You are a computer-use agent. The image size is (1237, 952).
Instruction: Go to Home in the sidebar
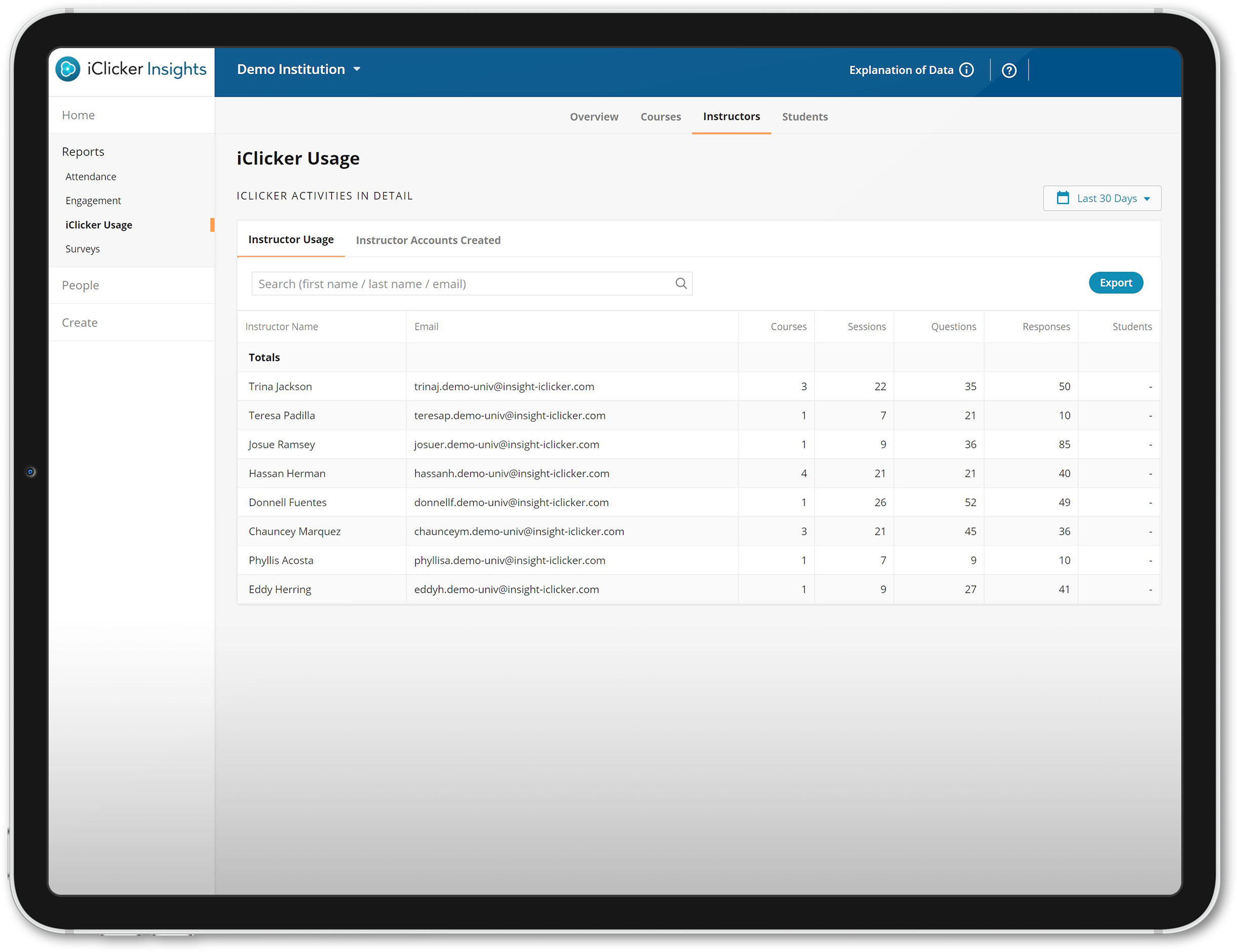(x=78, y=115)
